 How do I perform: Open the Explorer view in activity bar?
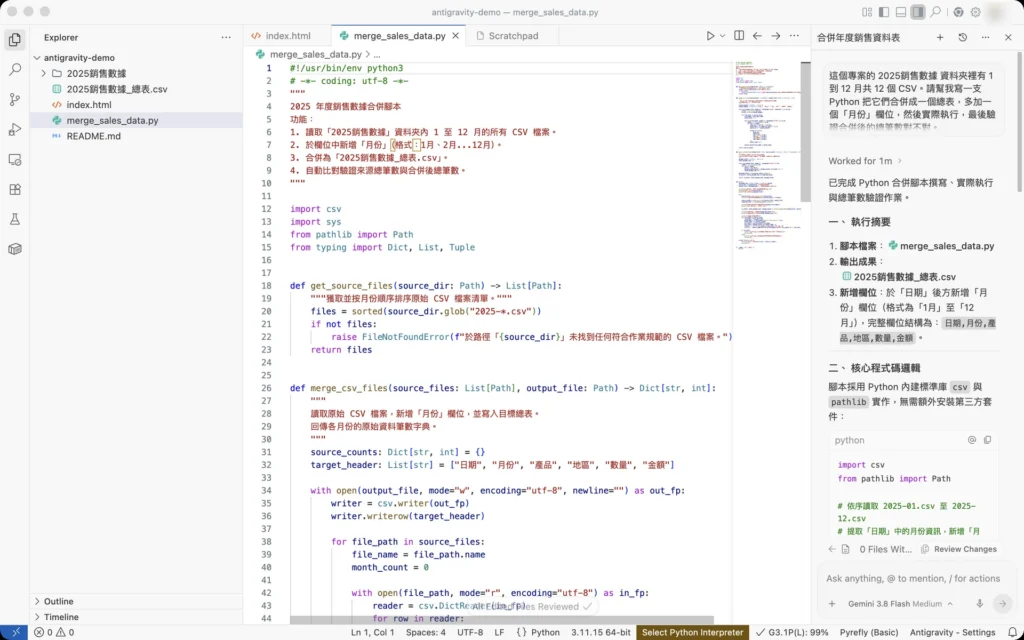[14, 40]
